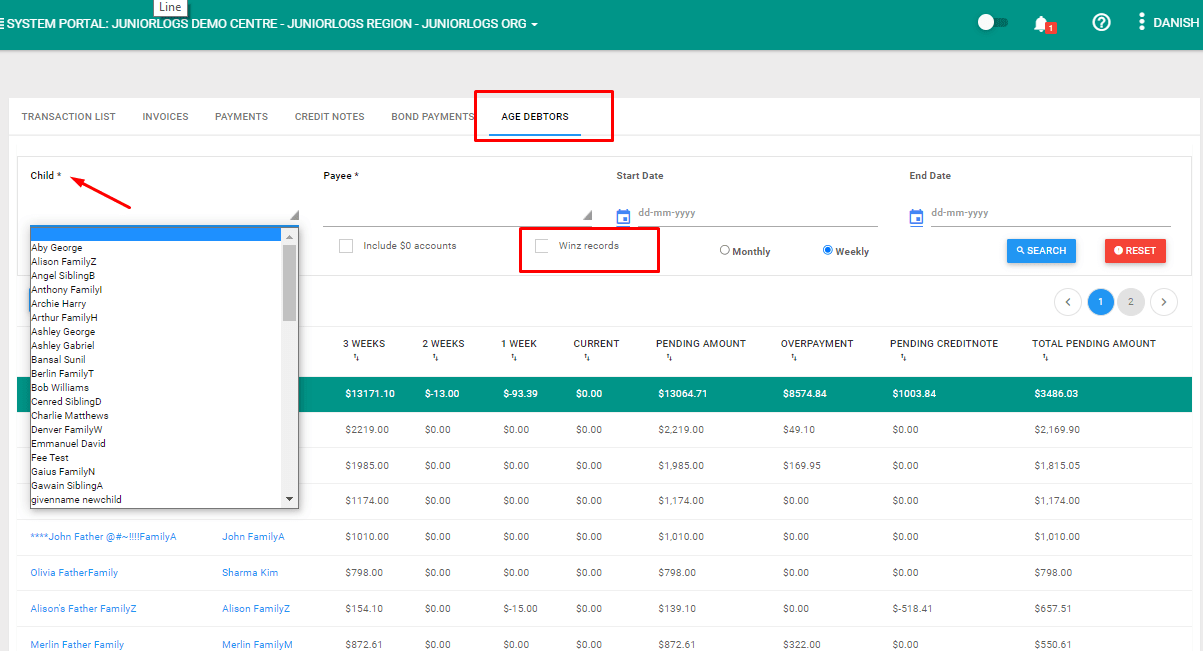The image size is (1203, 651).
Task: Open the hamburger menu beside System Portal
Action: click(2, 23)
